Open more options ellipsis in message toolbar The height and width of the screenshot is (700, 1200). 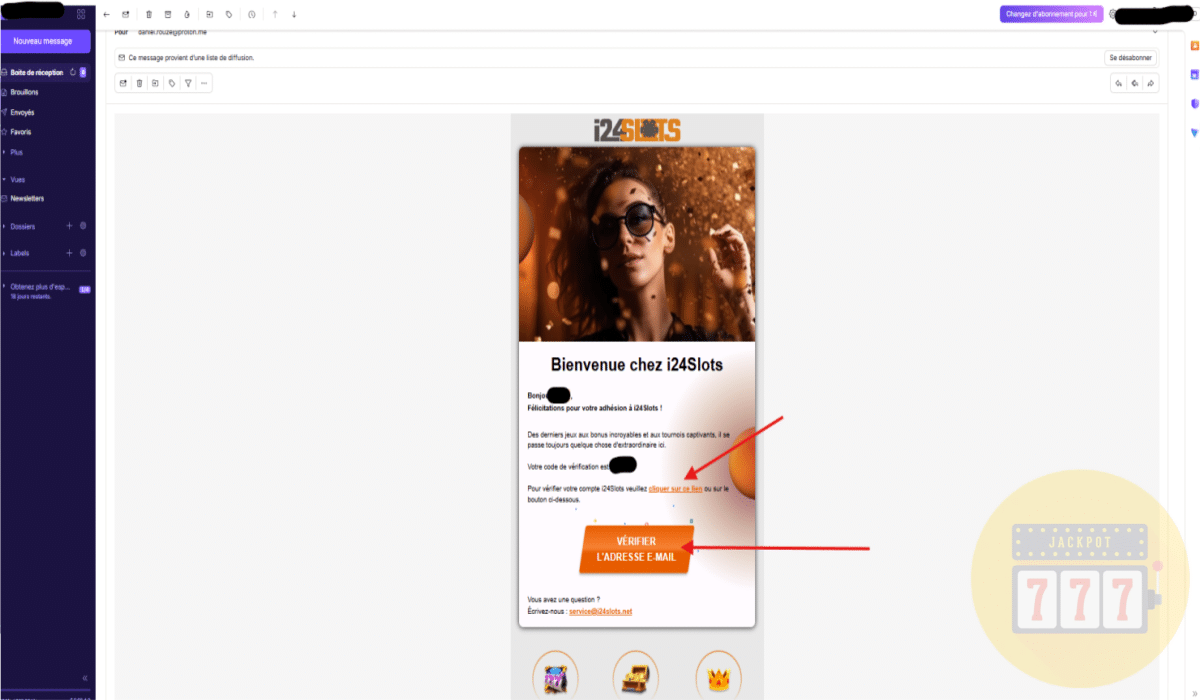tap(203, 83)
